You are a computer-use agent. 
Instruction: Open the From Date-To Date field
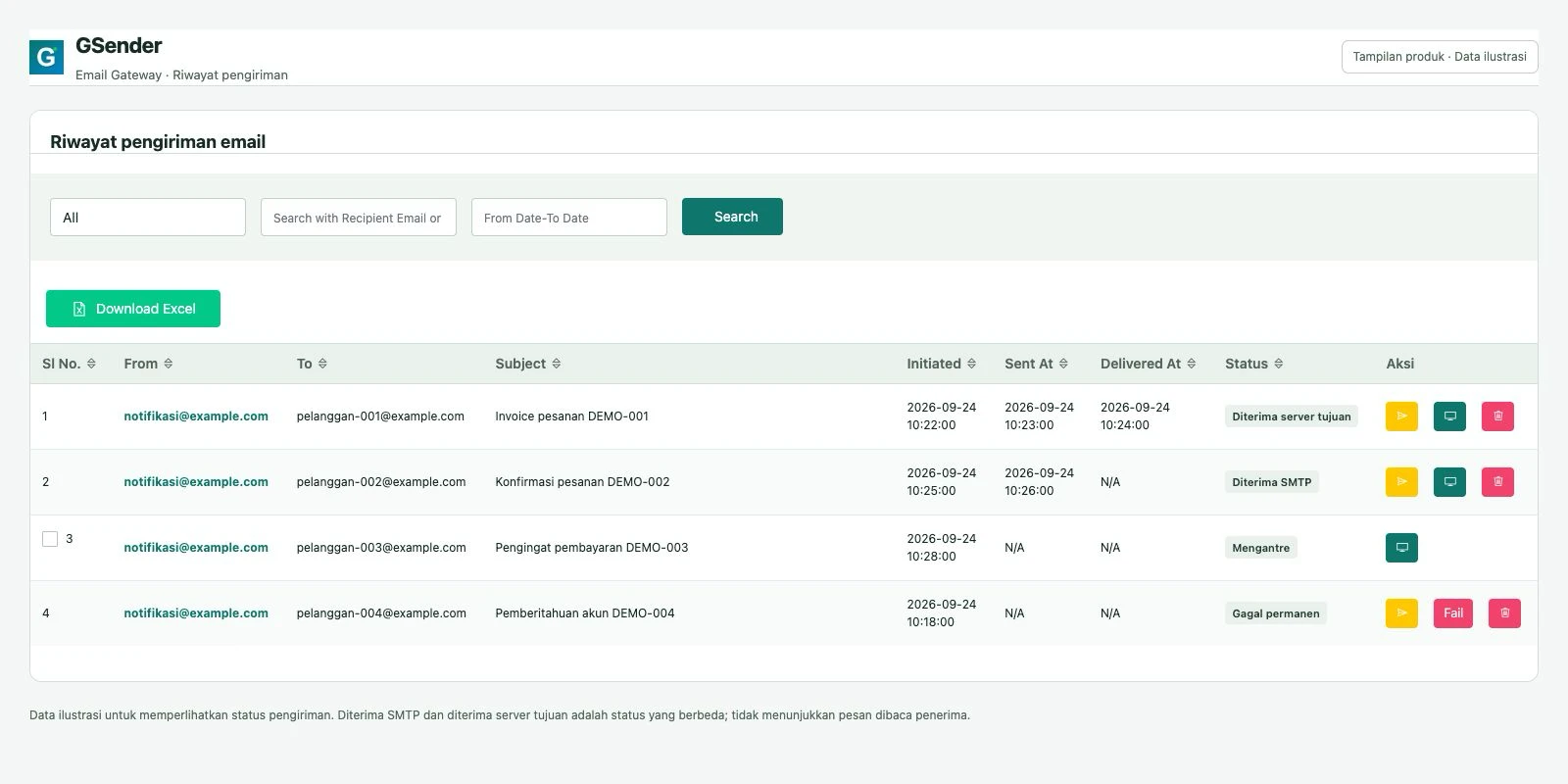click(569, 218)
